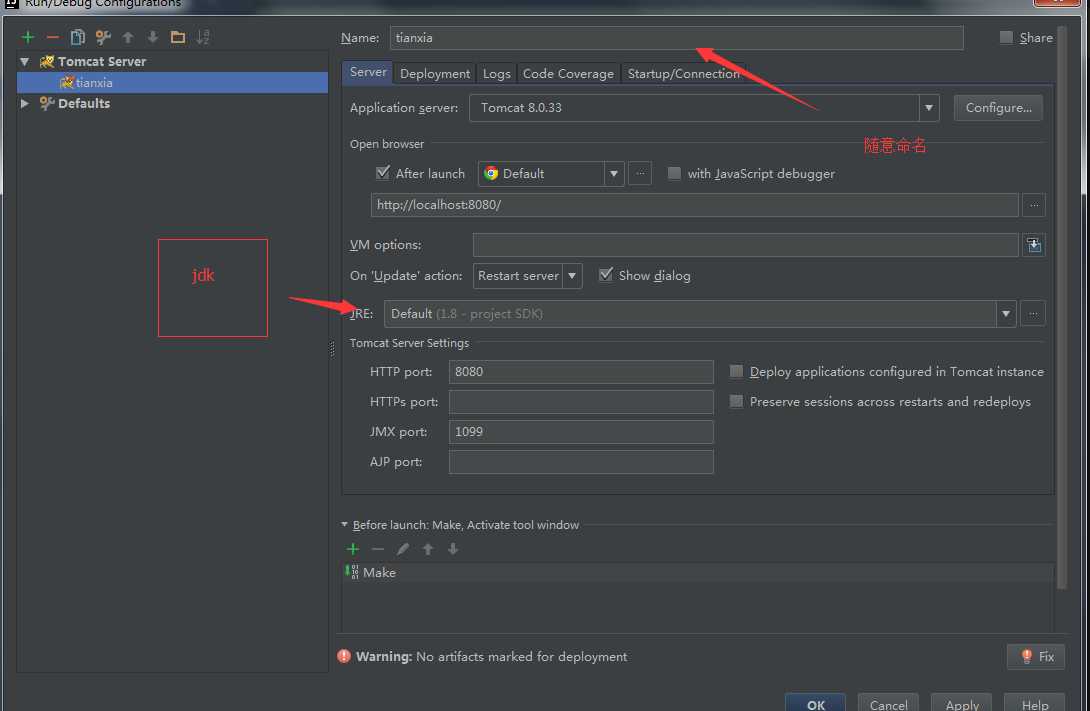Viewport: 1090px width, 711px height.
Task: Open the Default browser dropdown
Action: pos(614,173)
